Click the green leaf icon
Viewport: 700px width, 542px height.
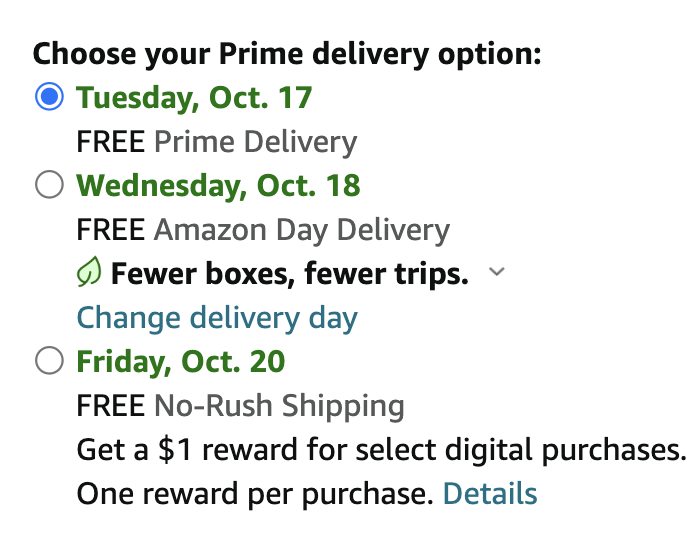click(x=89, y=271)
